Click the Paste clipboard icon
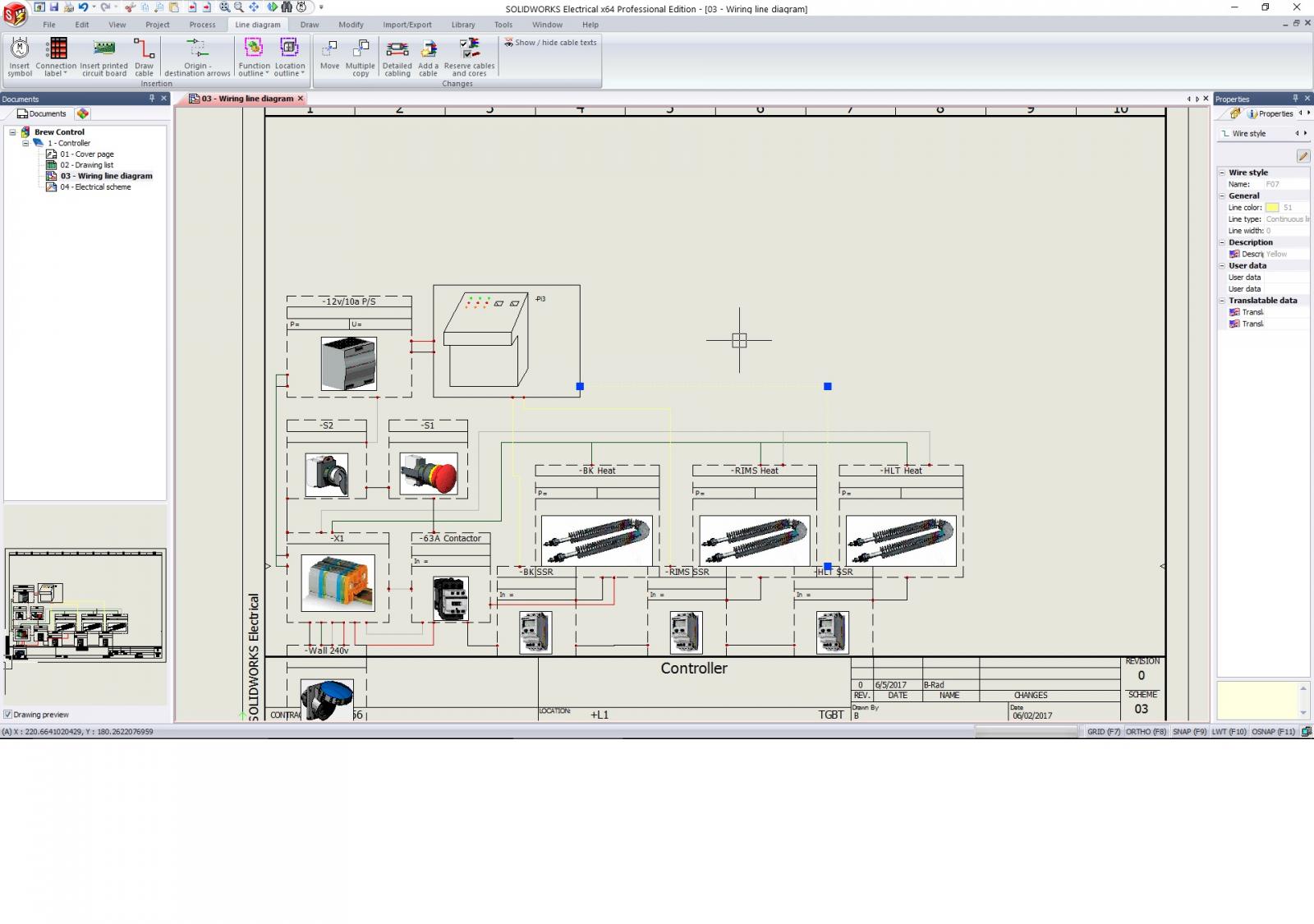Screen dimensions: 1314x924 coord(174,7)
